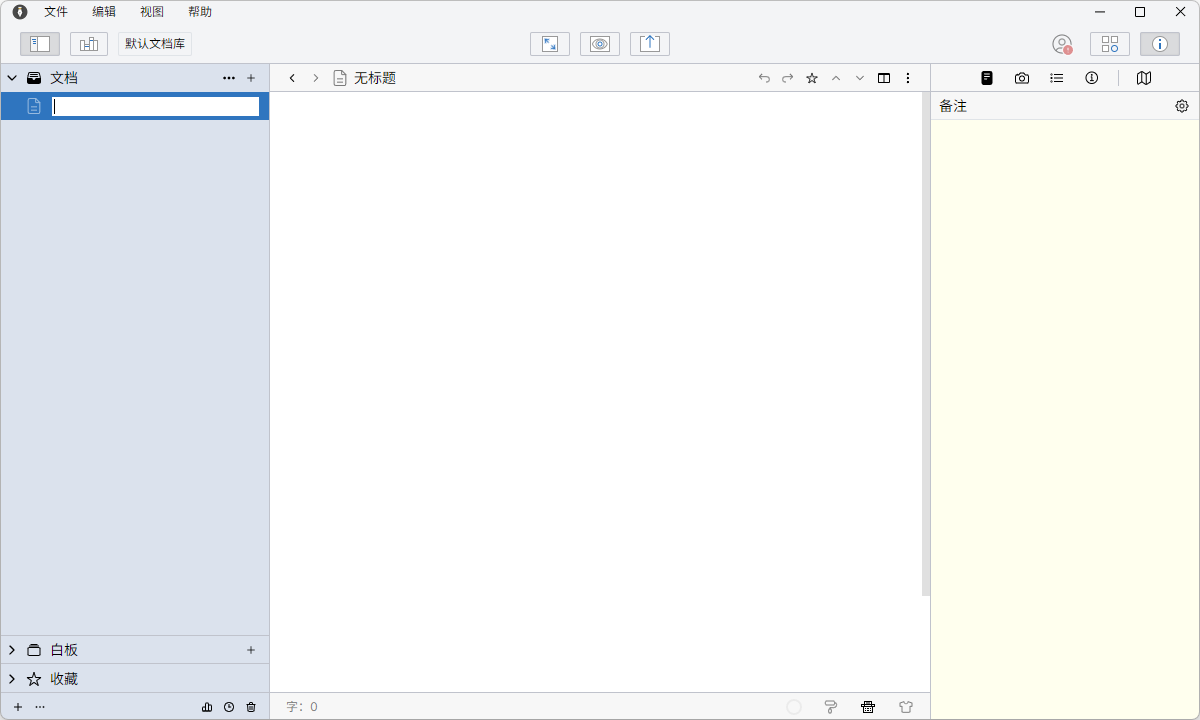Navigate back with left chevron
Viewport: 1200px width, 720px height.
292,78
